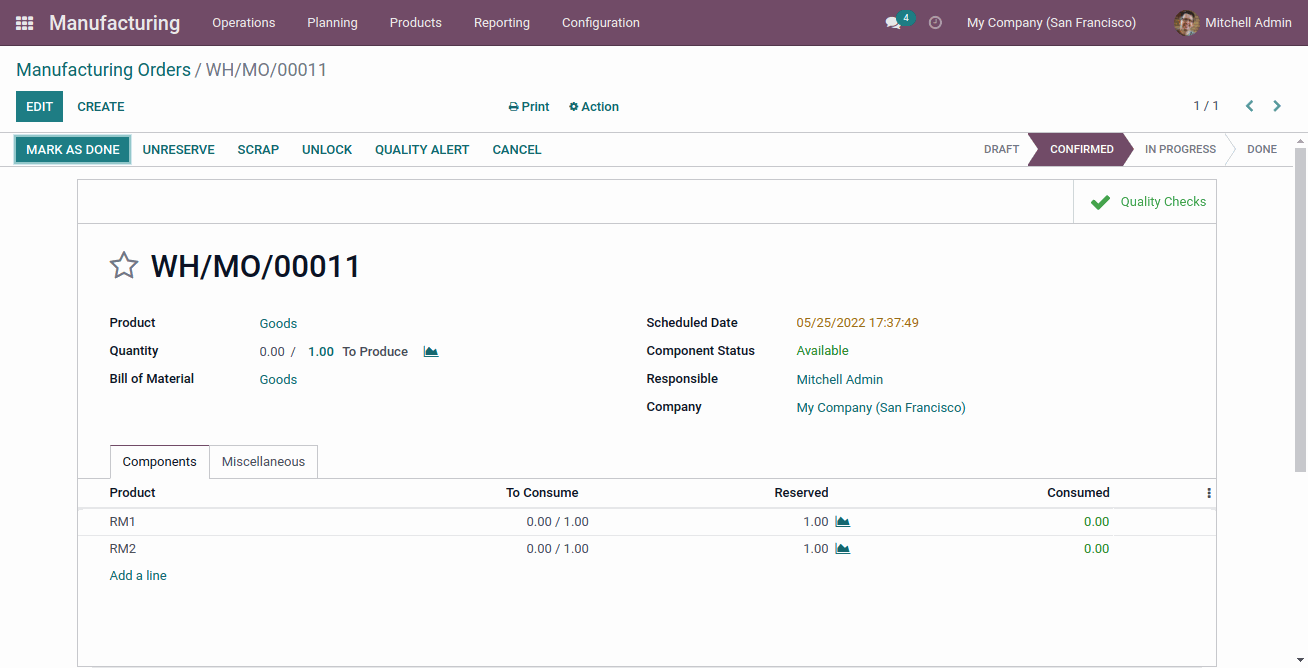1308x668 pixels.
Task: Toggle the favorite star for WH/MO/00011
Action: 123,266
